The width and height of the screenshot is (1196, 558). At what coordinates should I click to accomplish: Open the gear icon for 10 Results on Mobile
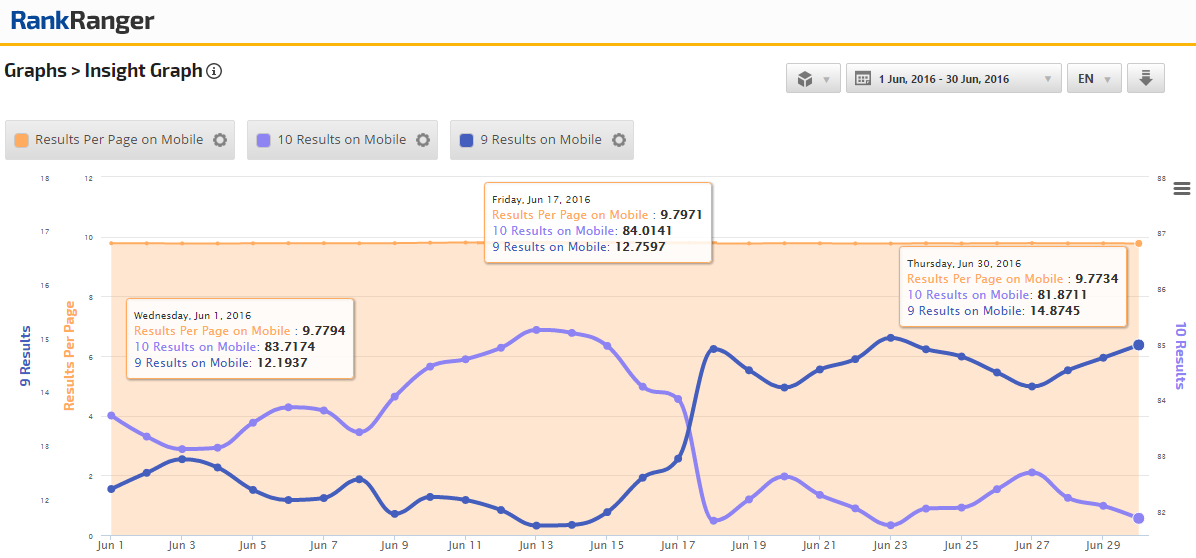pos(423,140)
